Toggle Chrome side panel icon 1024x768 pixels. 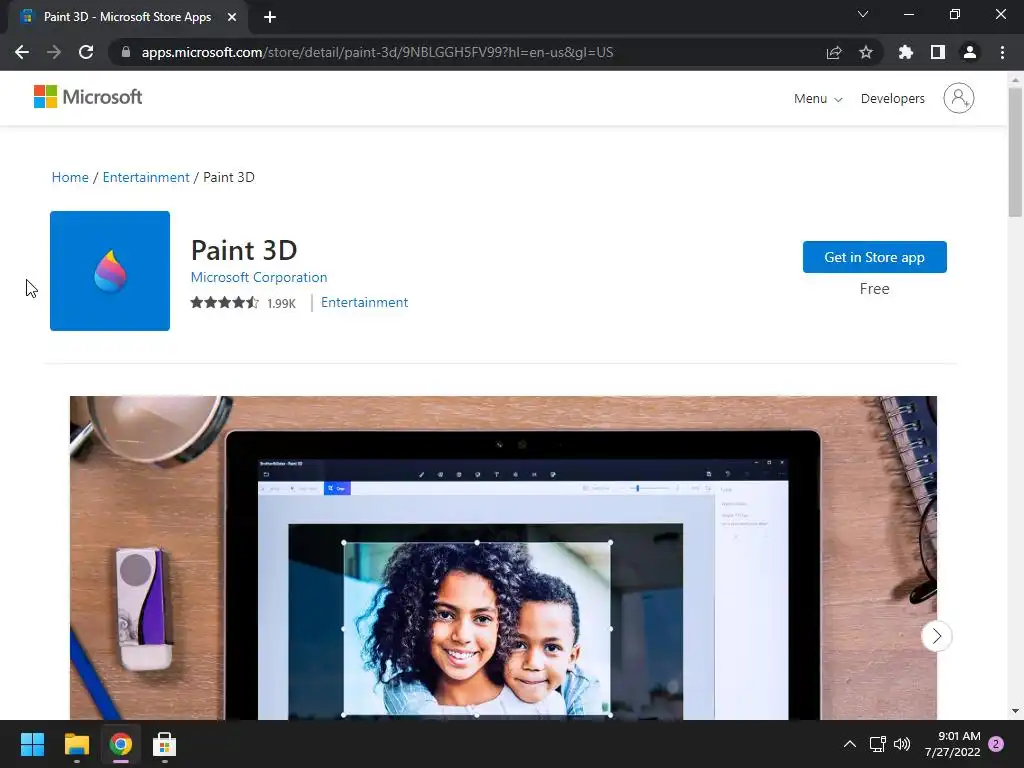(x=938, y=52)
